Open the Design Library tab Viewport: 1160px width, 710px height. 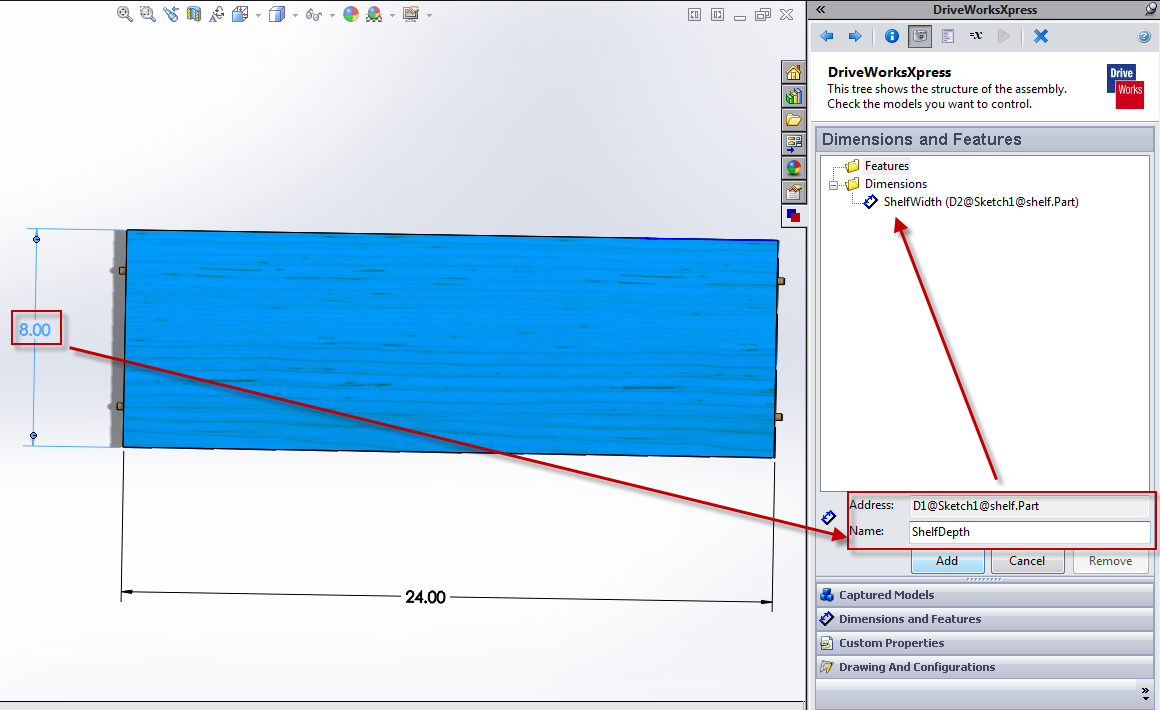(794, 96)
